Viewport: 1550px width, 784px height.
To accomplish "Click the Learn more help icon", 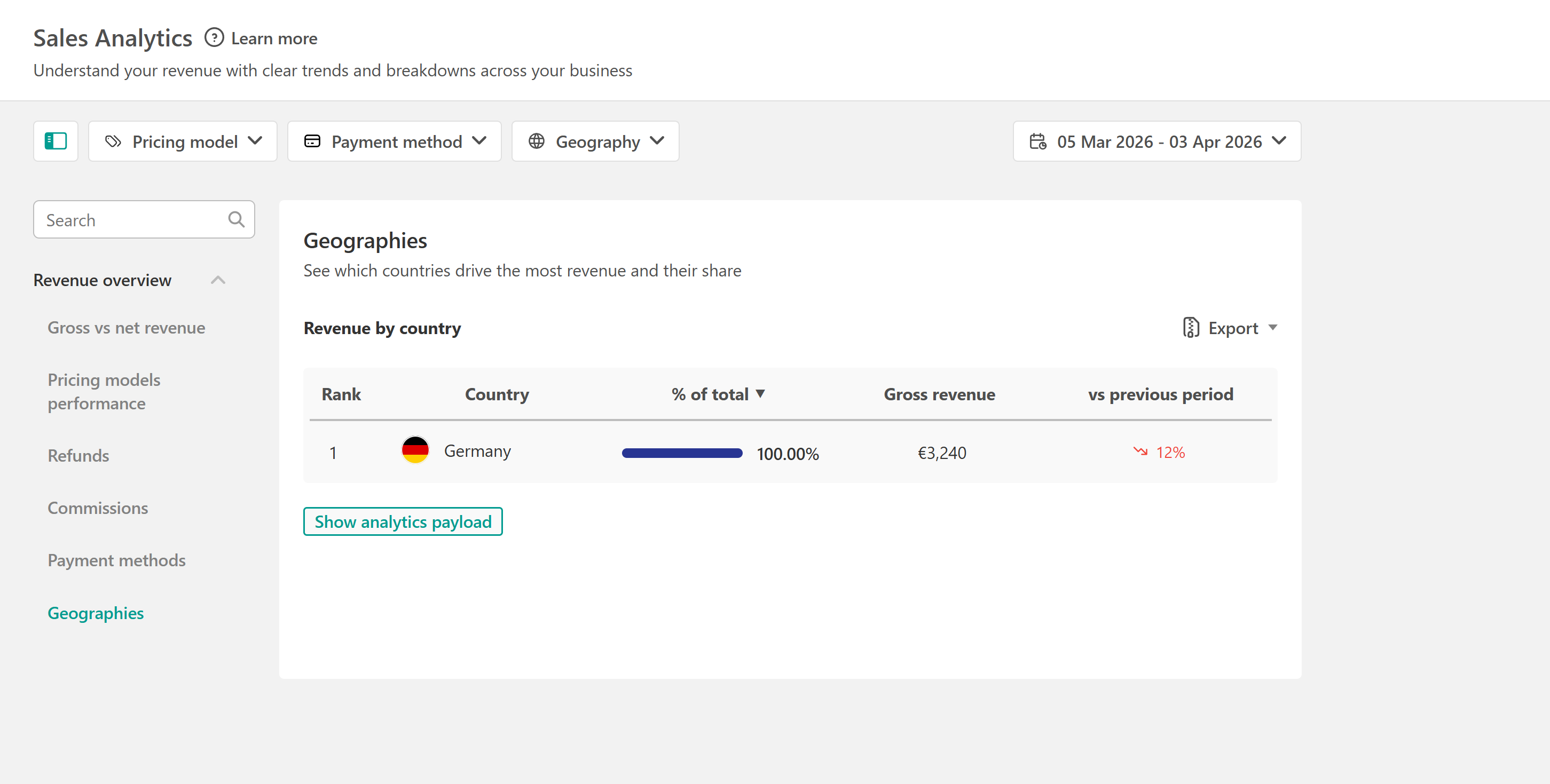I will pyautogui.click(x=214, y=38).
